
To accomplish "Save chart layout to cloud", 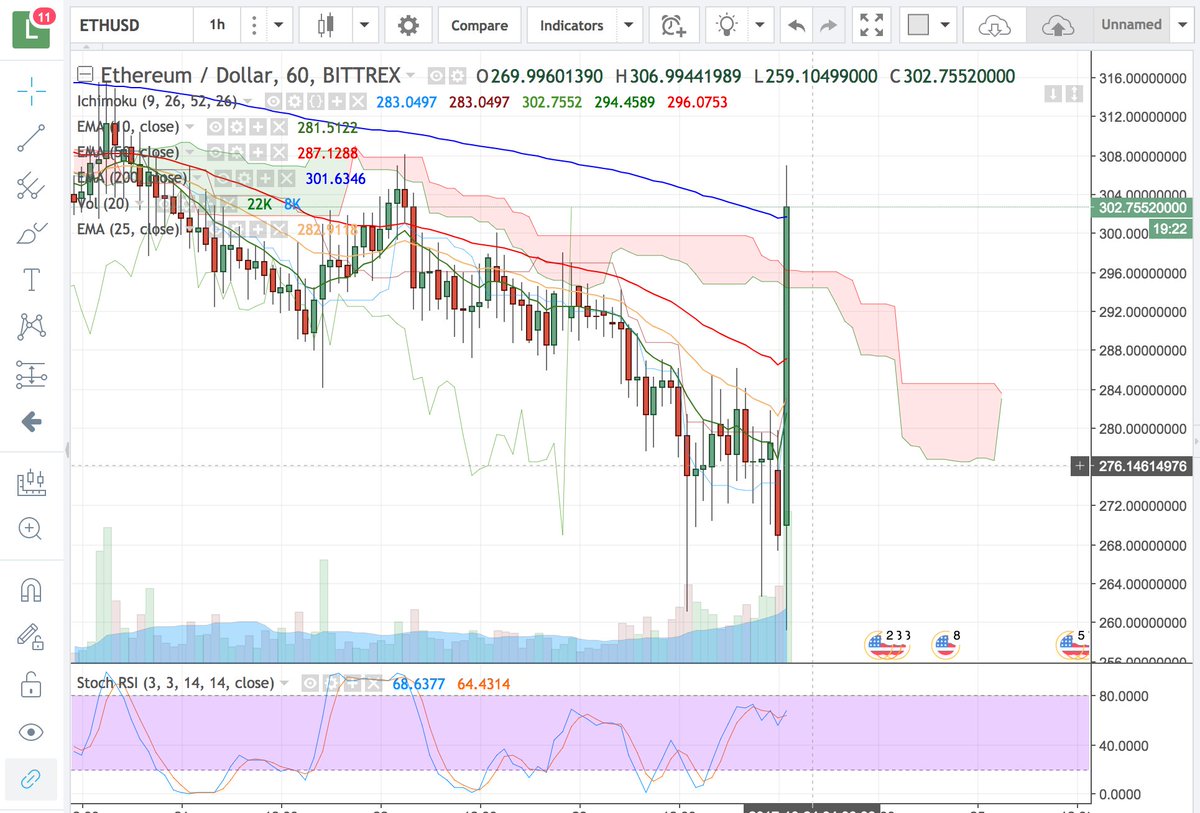I will 1058,25.
